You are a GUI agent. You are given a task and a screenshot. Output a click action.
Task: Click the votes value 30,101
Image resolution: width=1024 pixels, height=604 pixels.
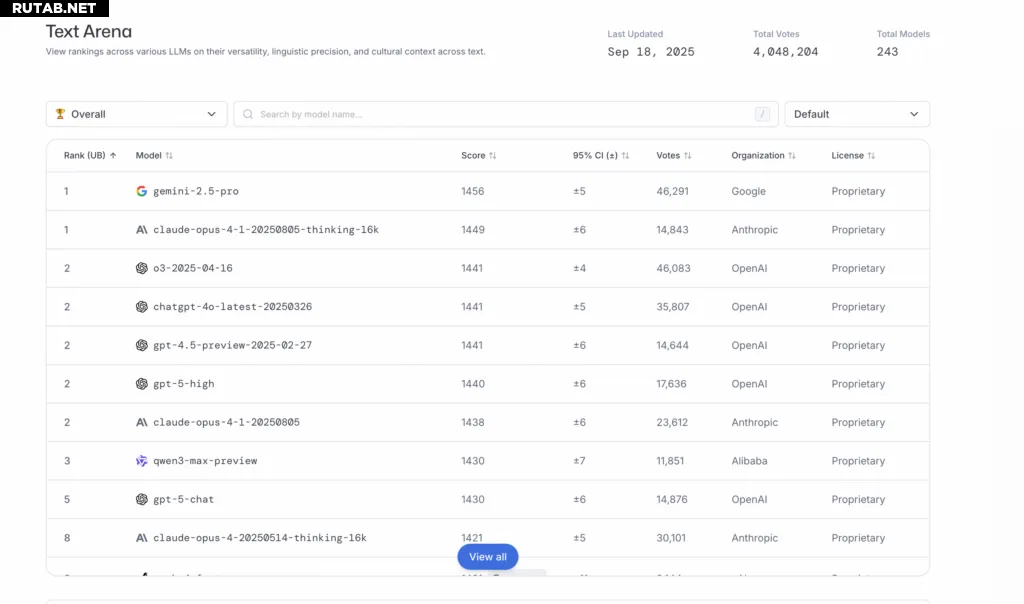[x=671, y=538]
